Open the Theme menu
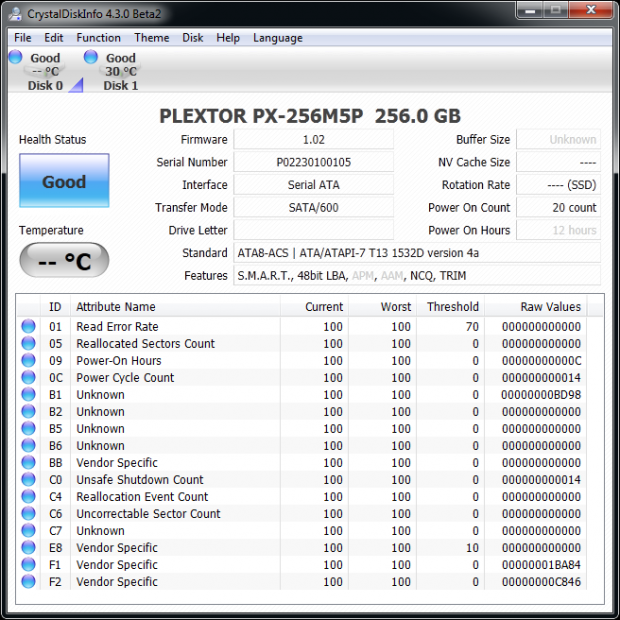620x620 pixels. tap(151, 38)
